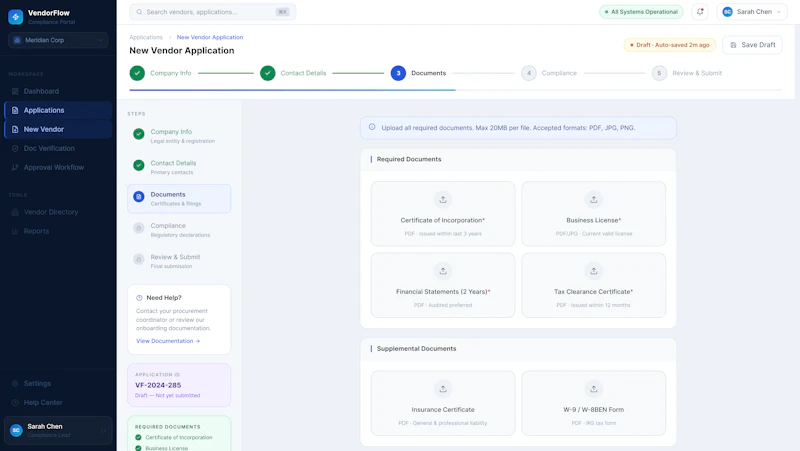Viewport: 800px width, 451px height.
Task: Select New Vendor in the sidebar
Action: 58,129
